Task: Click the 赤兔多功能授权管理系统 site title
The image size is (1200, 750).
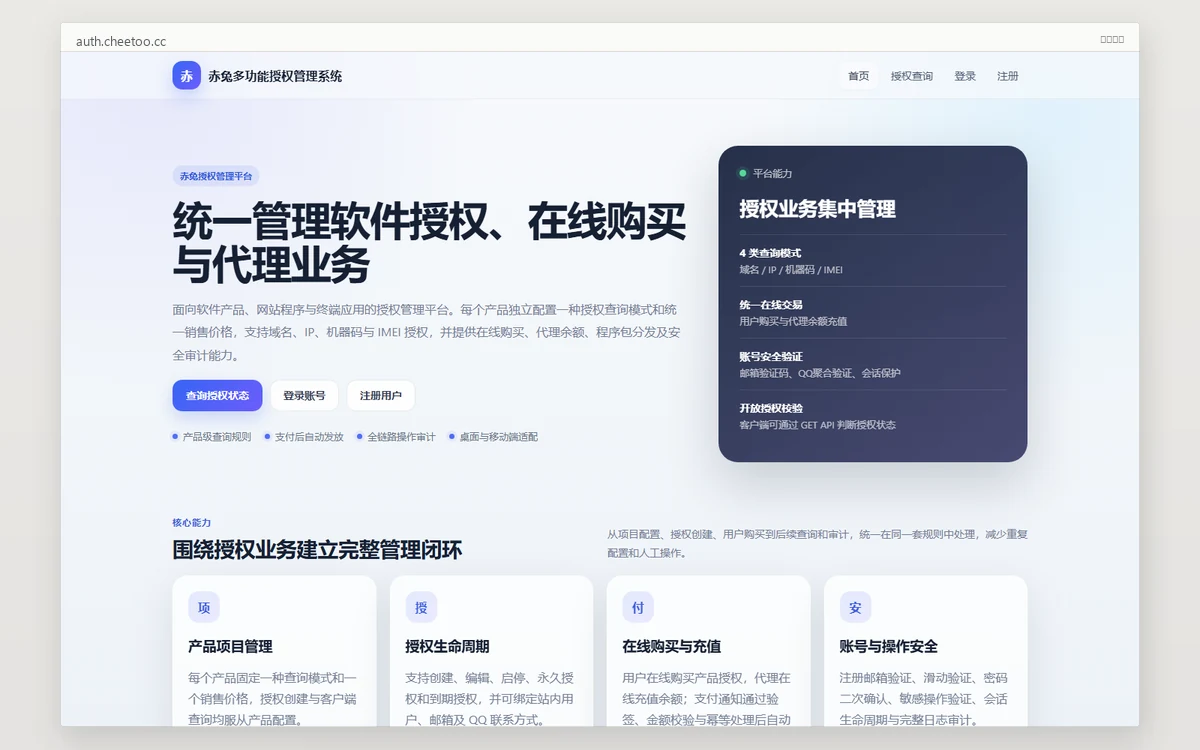Action: pos(275,76)
